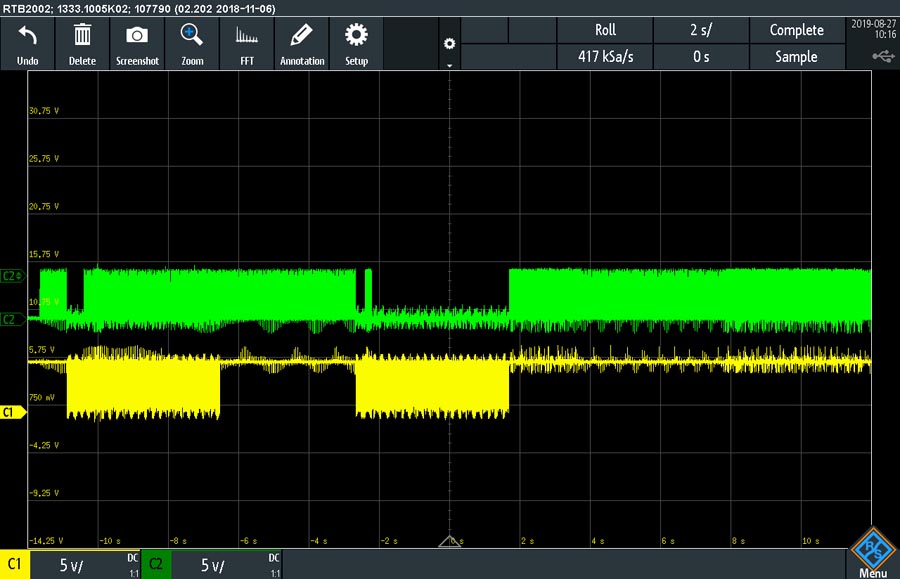Select the C1 ground level marker
The image size is (900, 579).
coord(13,412)
